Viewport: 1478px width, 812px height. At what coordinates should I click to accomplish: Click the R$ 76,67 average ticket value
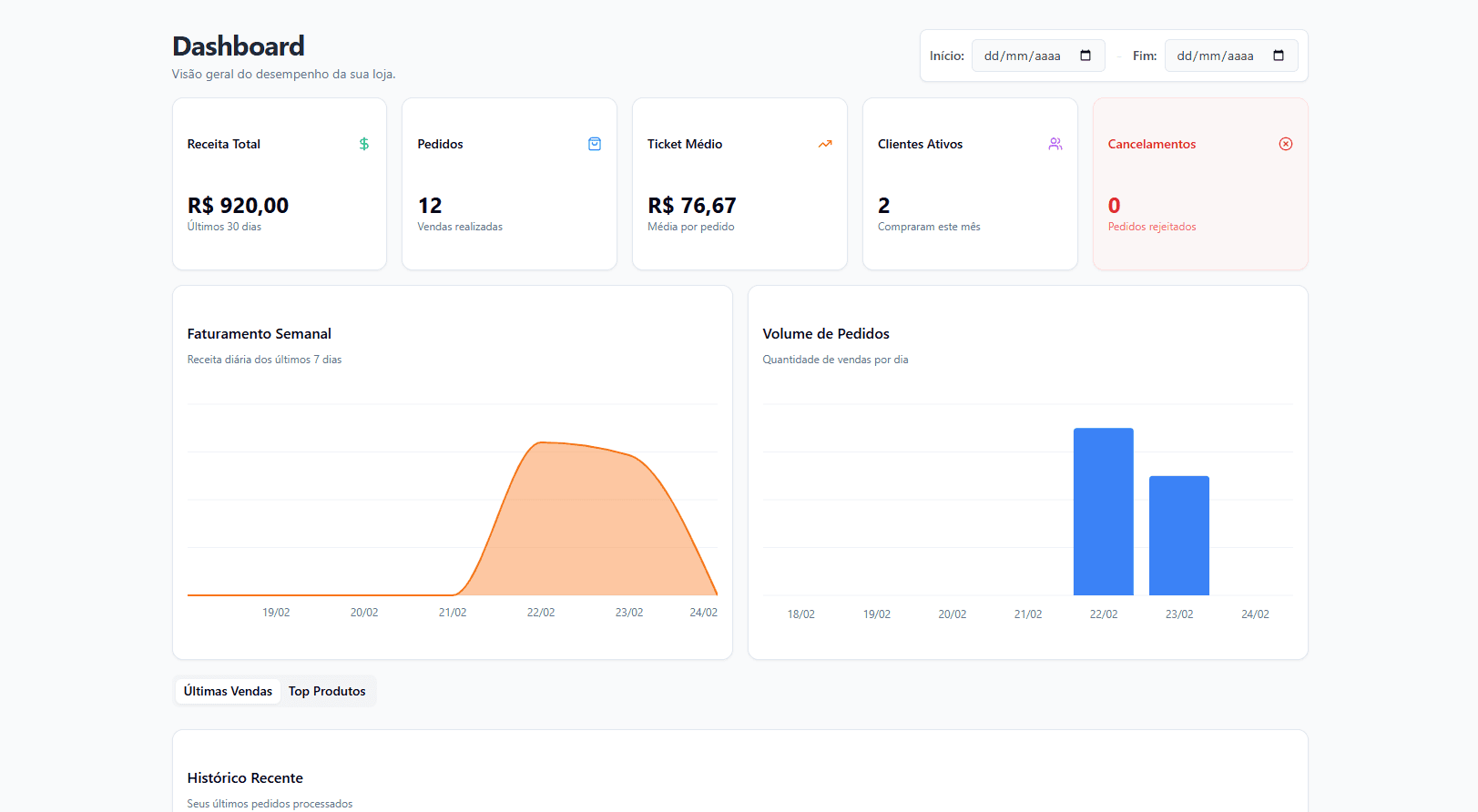pyautogui.click(x=691, y=206)
